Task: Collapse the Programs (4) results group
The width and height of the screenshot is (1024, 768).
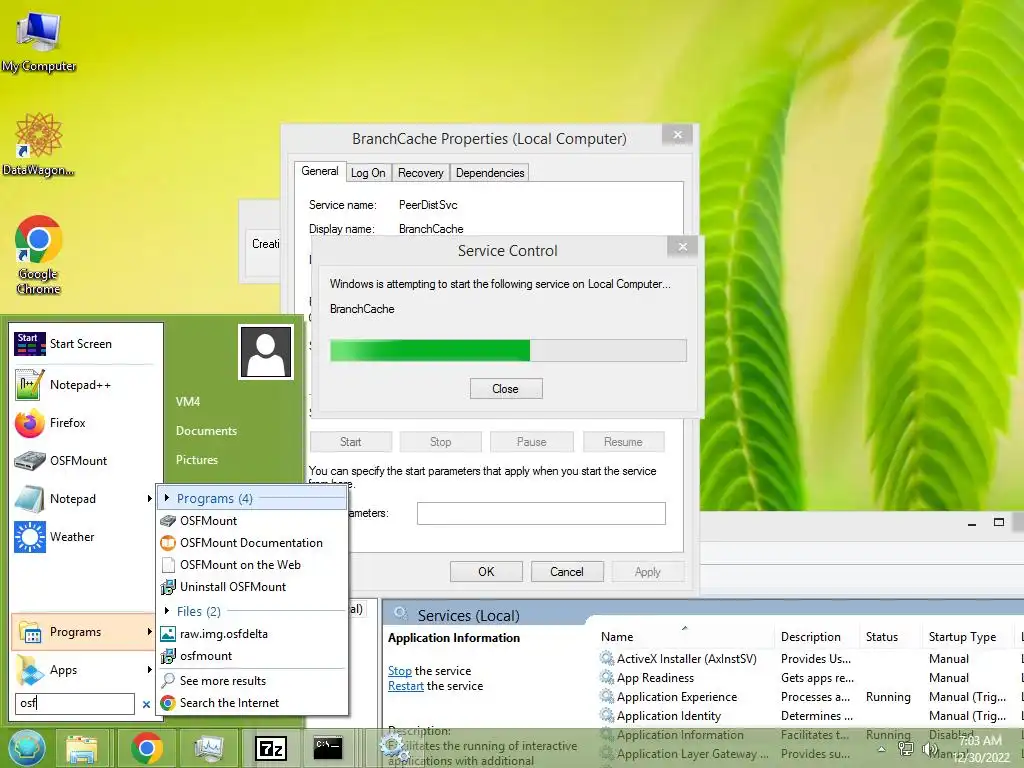Action: (x=167, y=498)
